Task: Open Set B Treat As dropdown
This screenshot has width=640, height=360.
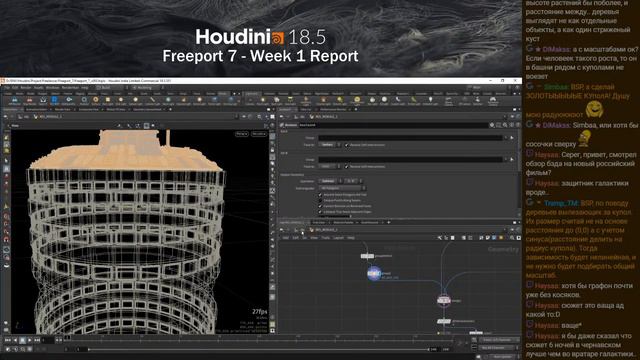Action: point(330,167)
